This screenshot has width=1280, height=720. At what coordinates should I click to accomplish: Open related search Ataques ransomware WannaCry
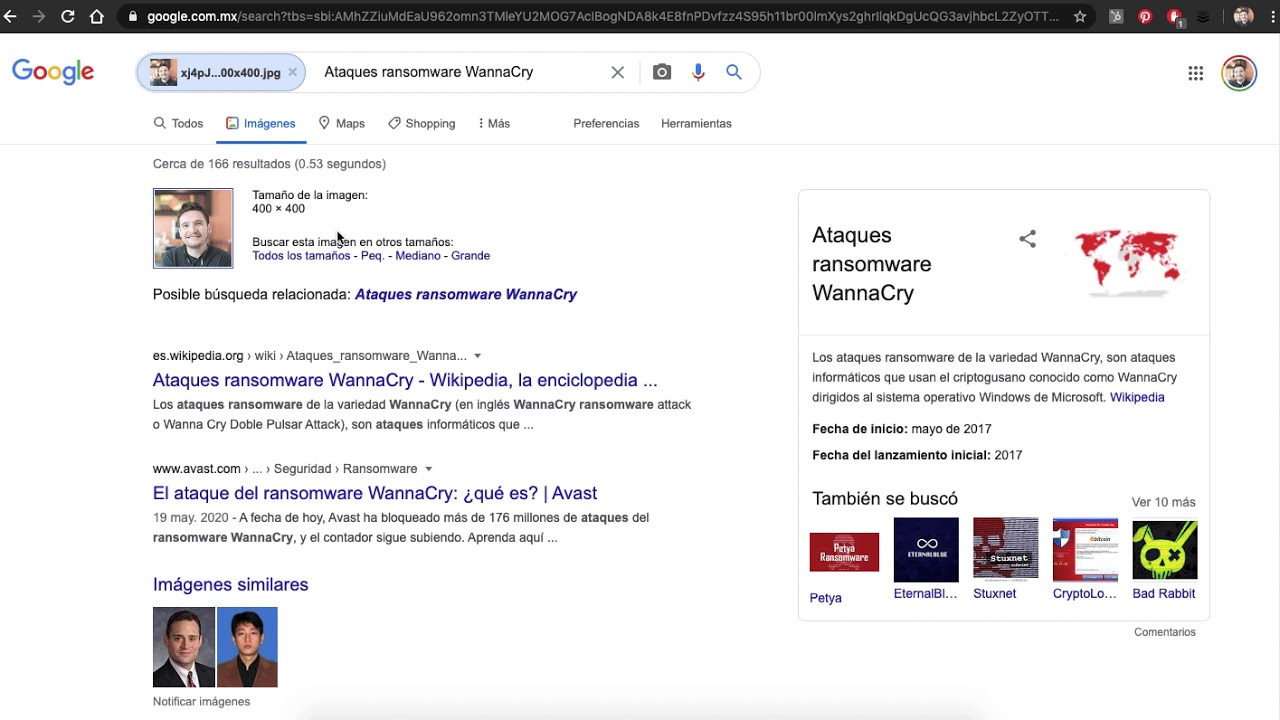pos(466,294)
